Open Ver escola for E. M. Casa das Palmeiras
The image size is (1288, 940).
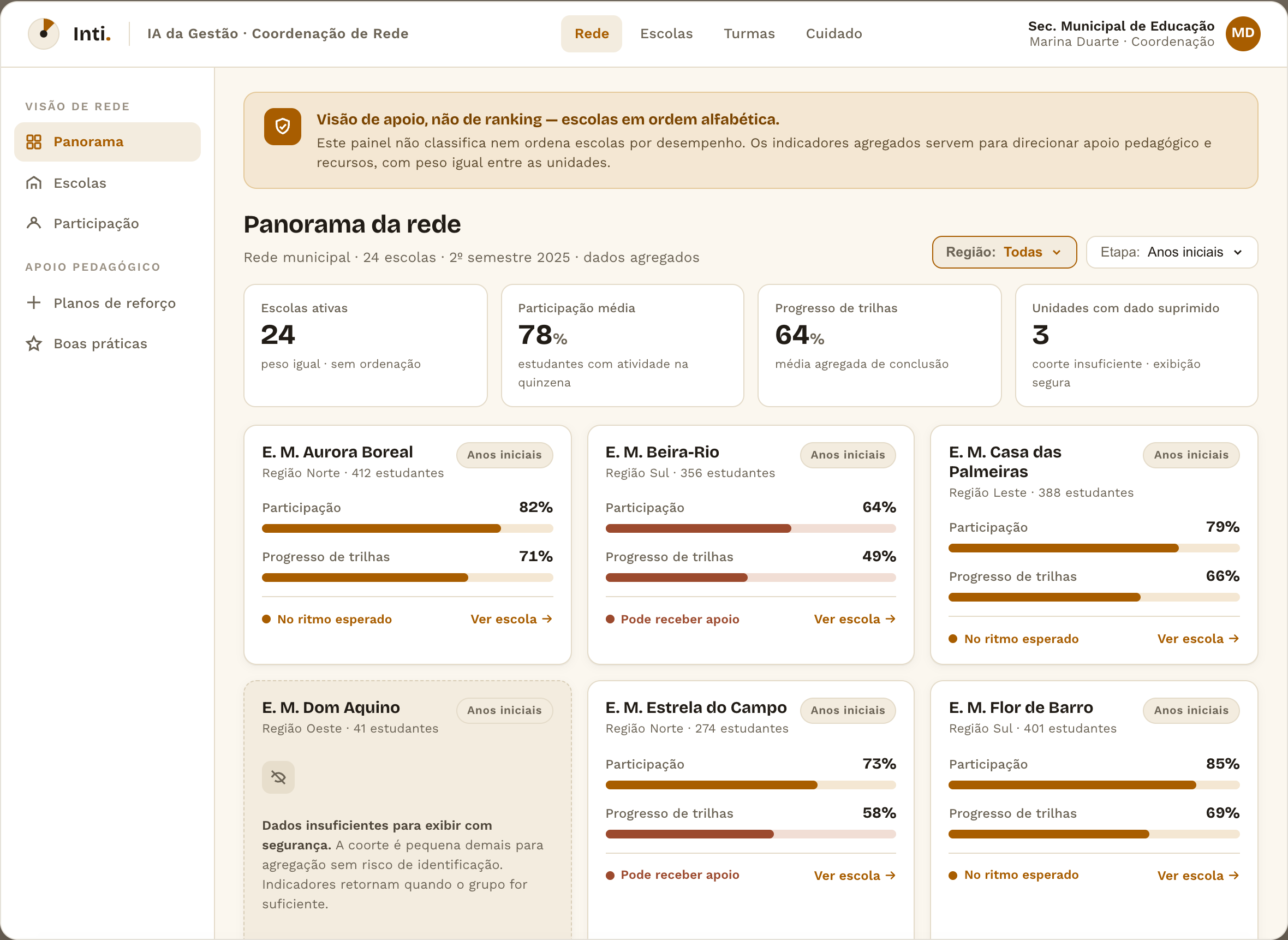(x=1198, y=639)
